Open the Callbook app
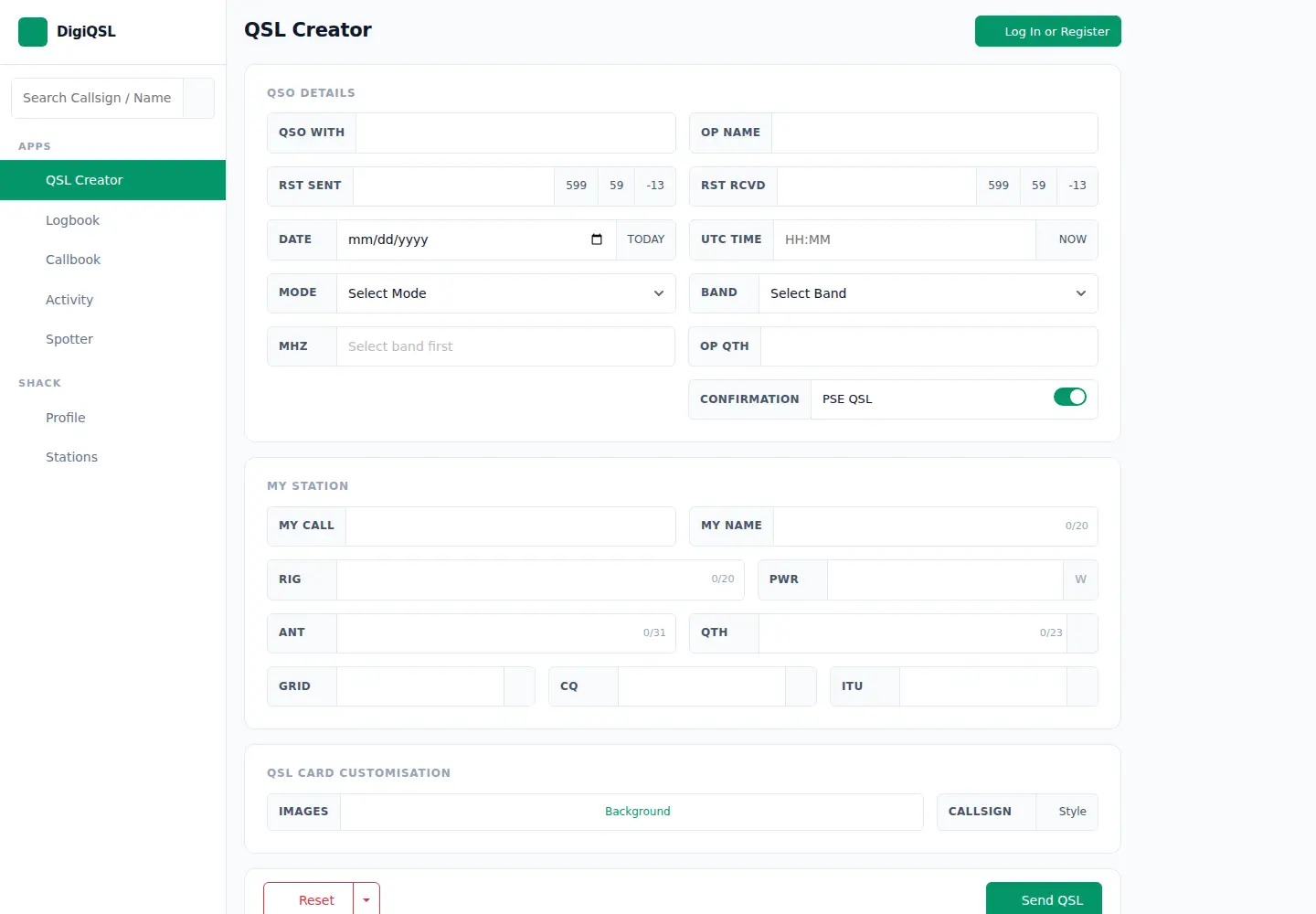1316x914 pixels. coord(113,260)
